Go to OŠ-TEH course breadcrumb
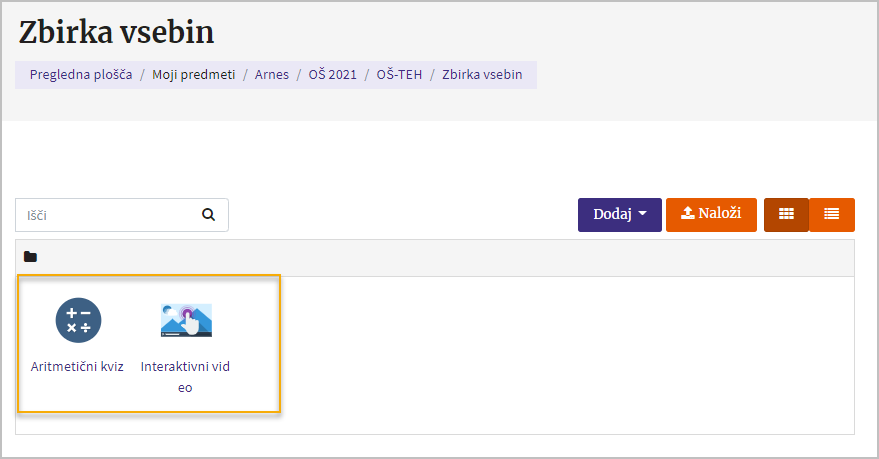The width and height of the screenshot is (879, 459). point(397,74)
